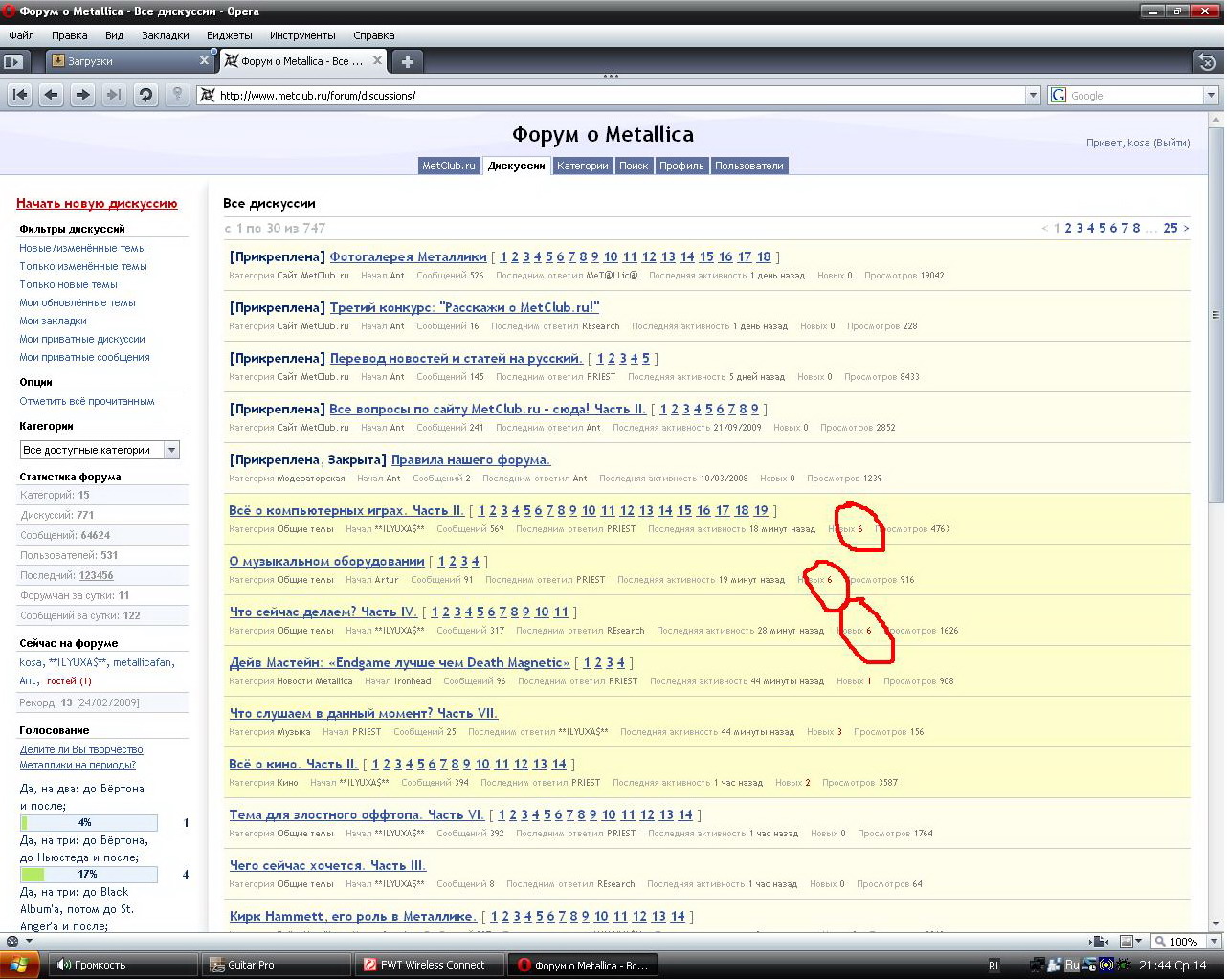
Task: Click the browser Forward arrow button
Action: [x=83, y=95]
